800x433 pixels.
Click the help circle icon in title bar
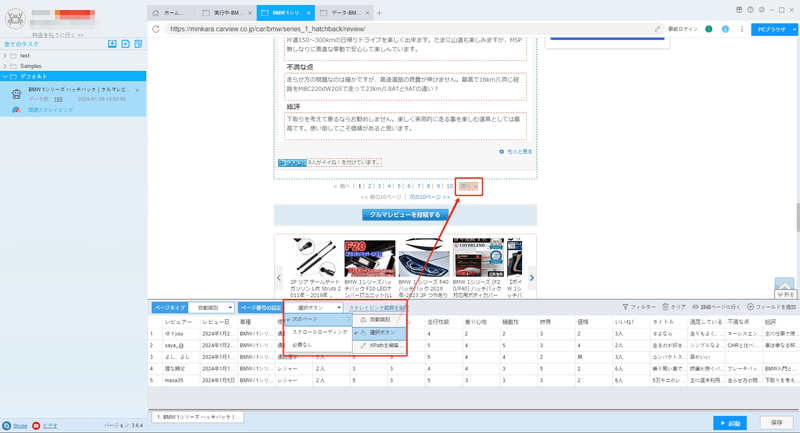pos(750,10)
